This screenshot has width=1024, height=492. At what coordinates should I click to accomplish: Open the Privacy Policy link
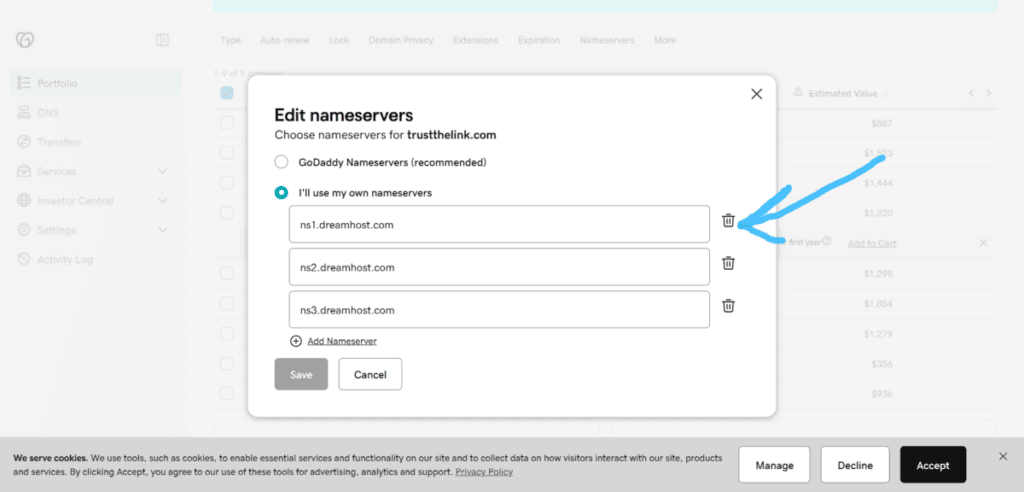484,472
